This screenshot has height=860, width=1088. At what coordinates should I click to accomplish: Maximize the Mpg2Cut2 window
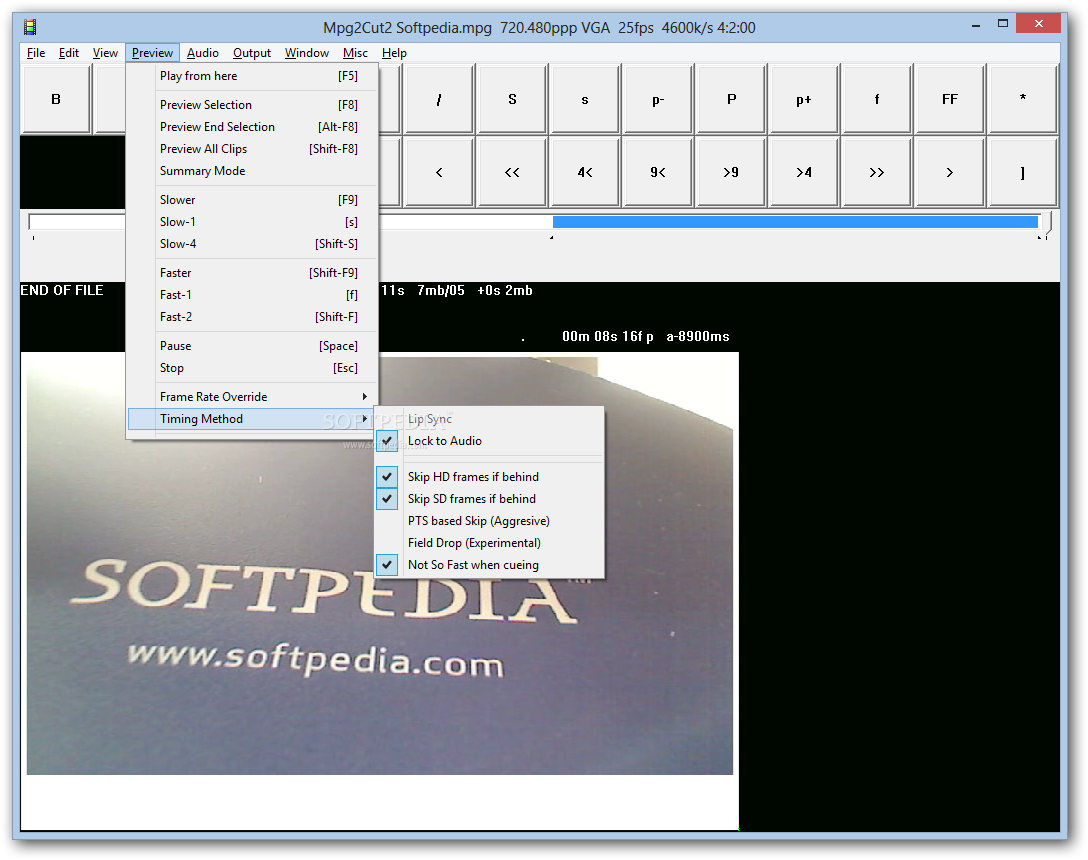click(1003, 24)
